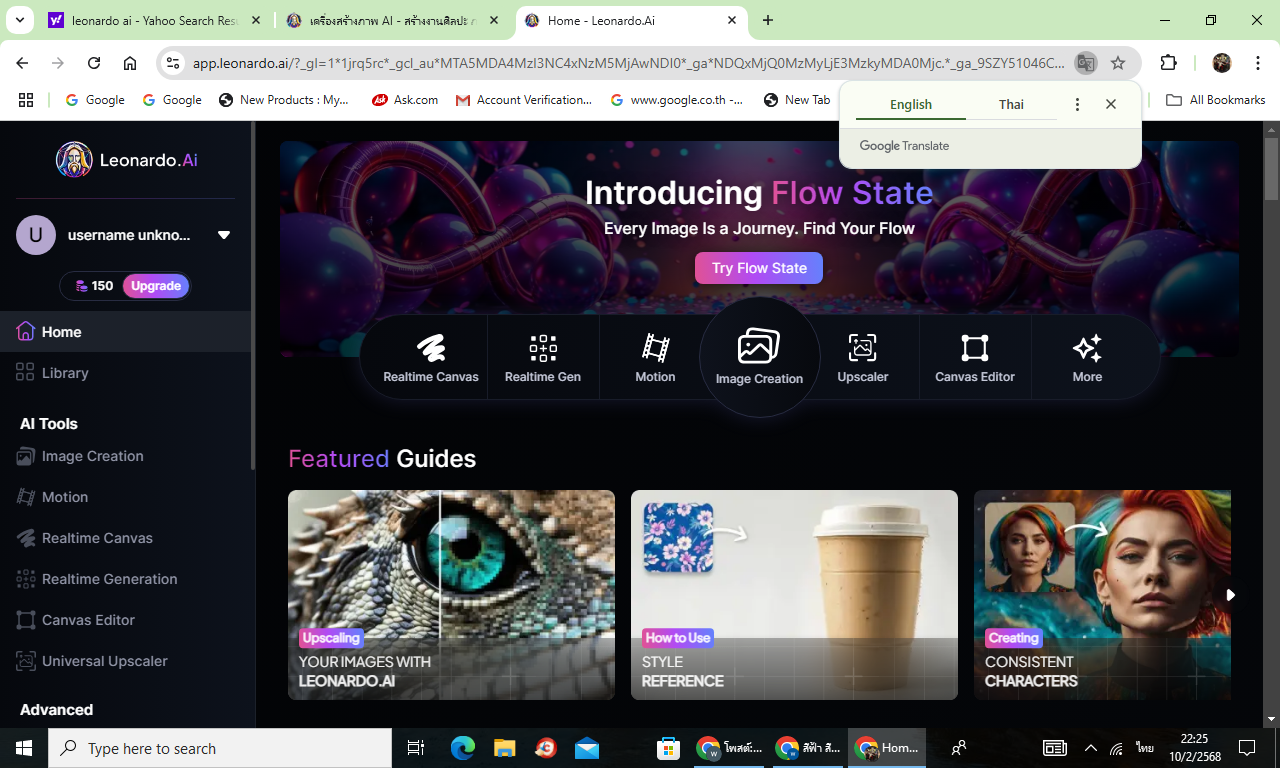Open Task View on the taskbar
The image size is (1280, 768).
coord(416,748)
